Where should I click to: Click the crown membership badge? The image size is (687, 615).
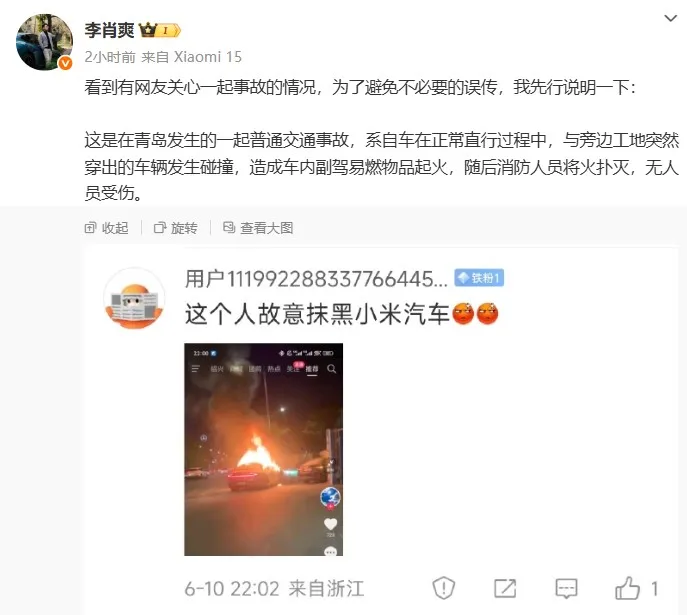[159, 30]
